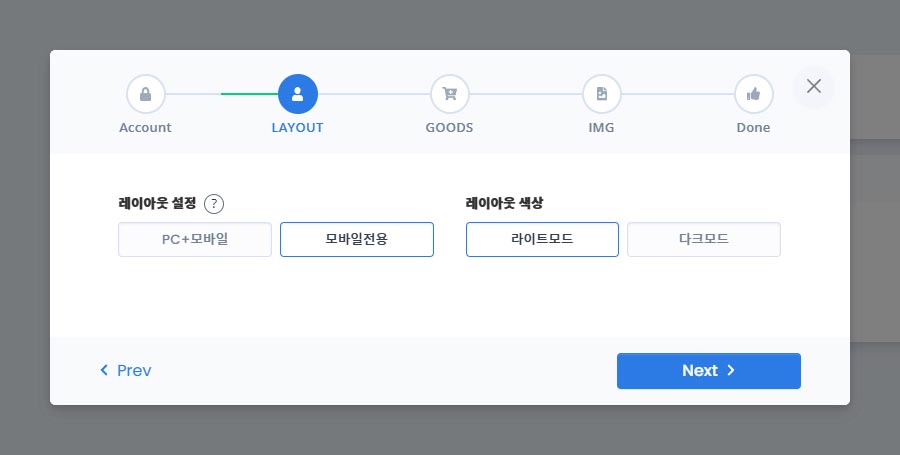Select the PC+모바일 layout option

tap(195, 240)
